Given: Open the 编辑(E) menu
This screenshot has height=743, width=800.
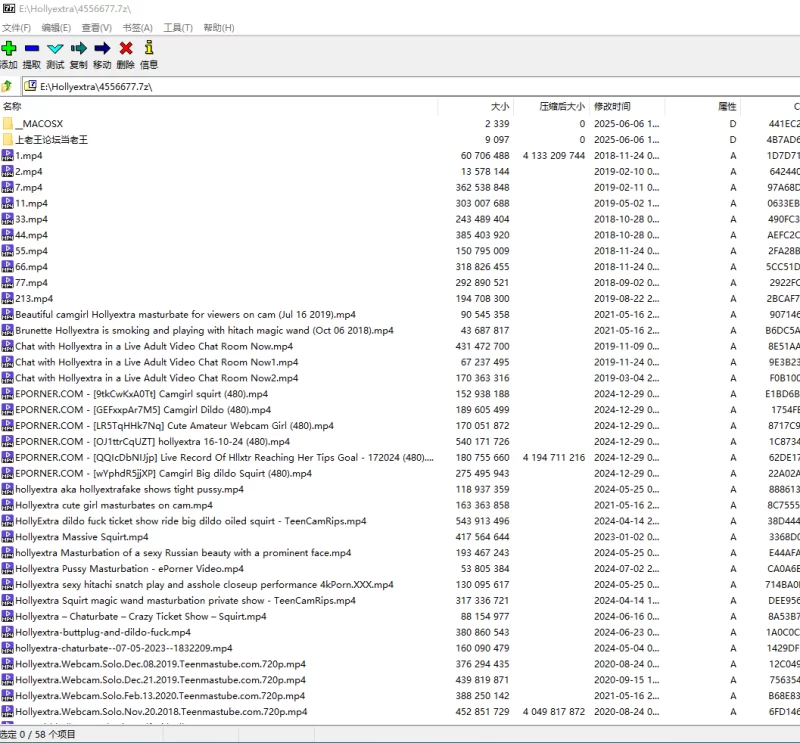Looking at the screenshot, I should click(x=56, y=28).
